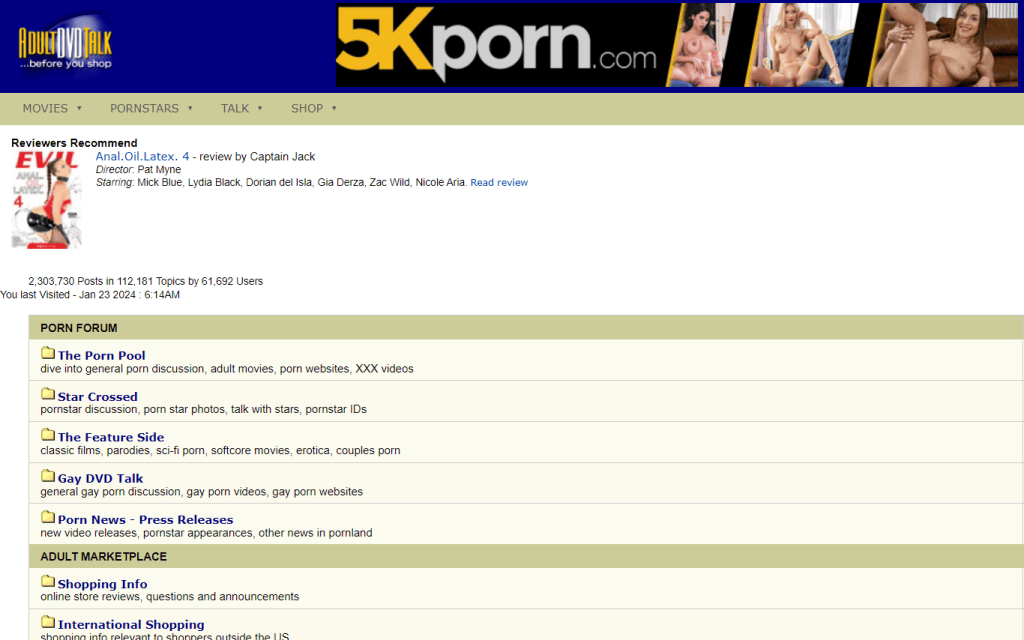Screen dimensions: 1024x640
Task: Click the 'You last Visited' date text
Action: [x=90, y=295]
